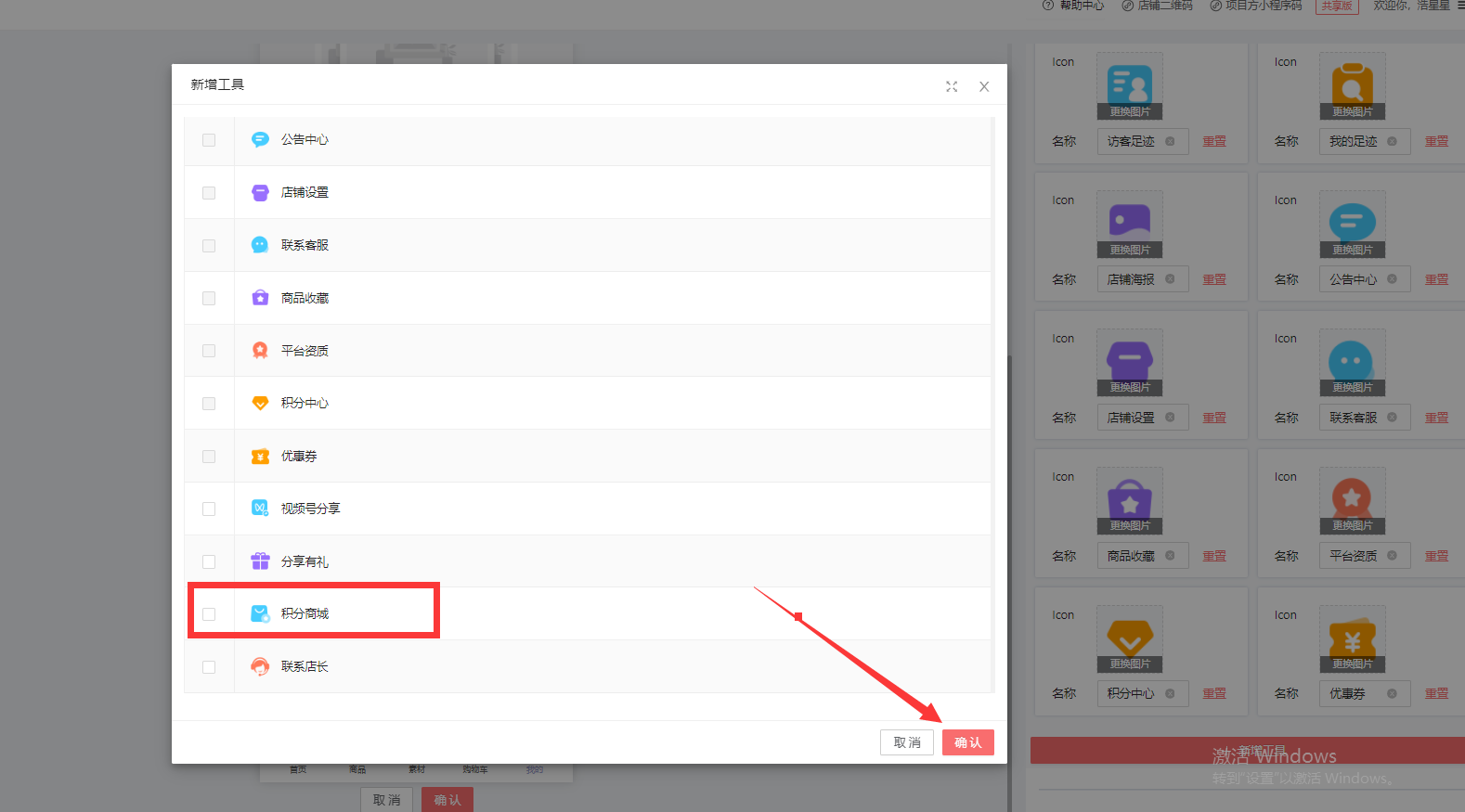Image resolution: width=1465 pixels, height=812 pixels.
Task: Click the 平台资质 badge icon
Action: [x=260, y=351]
